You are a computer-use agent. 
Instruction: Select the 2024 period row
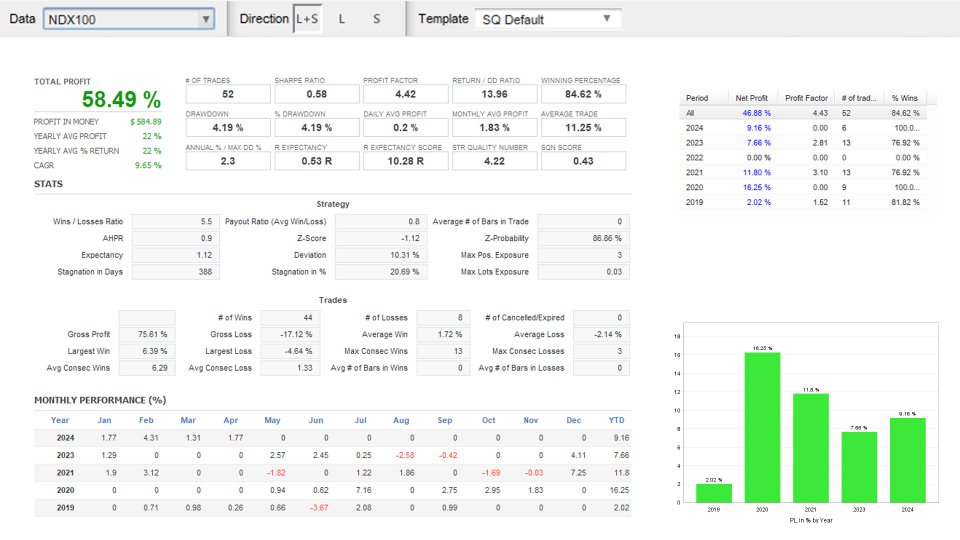tap(802, 128)
